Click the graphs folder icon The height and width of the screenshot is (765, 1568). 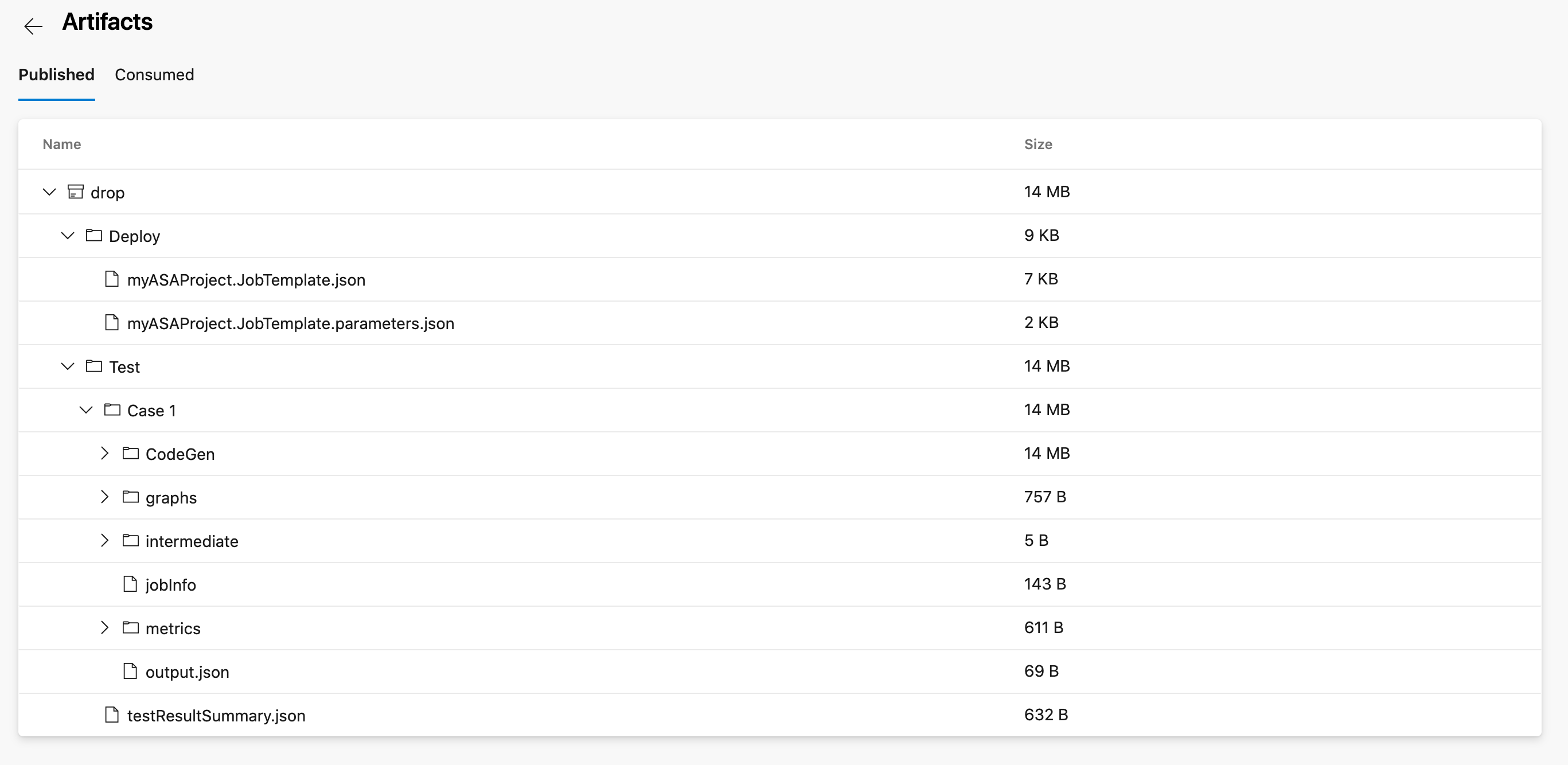[132, 497]
